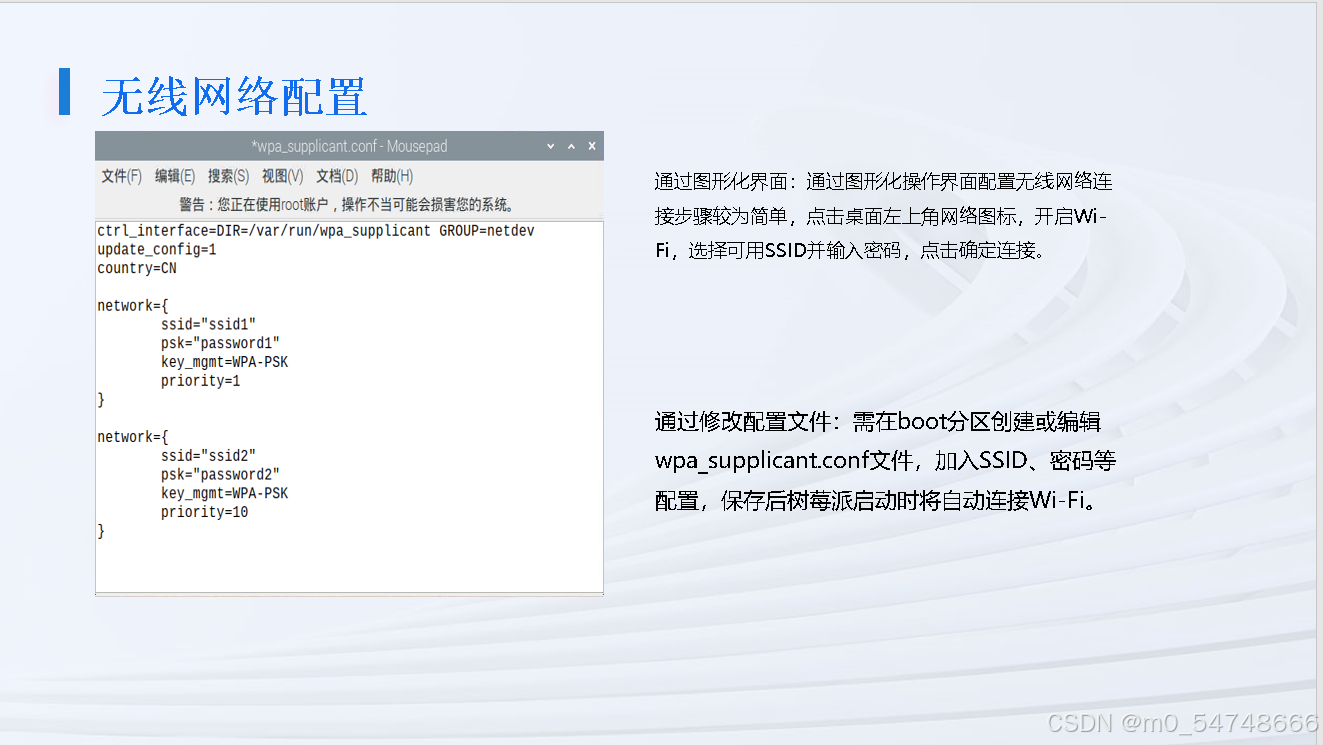Click the psk="password1" line
Viewport: 1323px width, 745px height.
coord(220,343)
